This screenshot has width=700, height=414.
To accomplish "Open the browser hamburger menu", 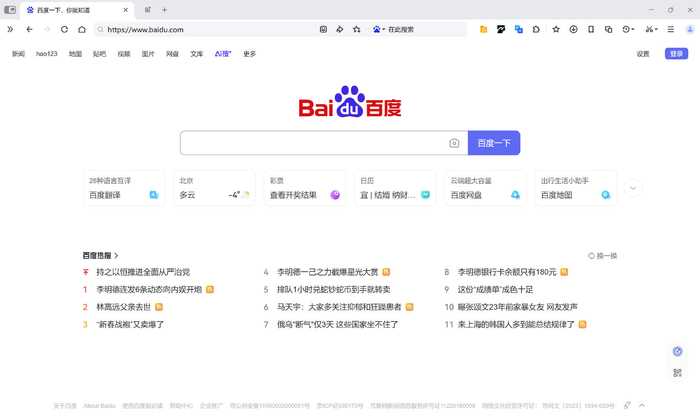I will 671,29.
